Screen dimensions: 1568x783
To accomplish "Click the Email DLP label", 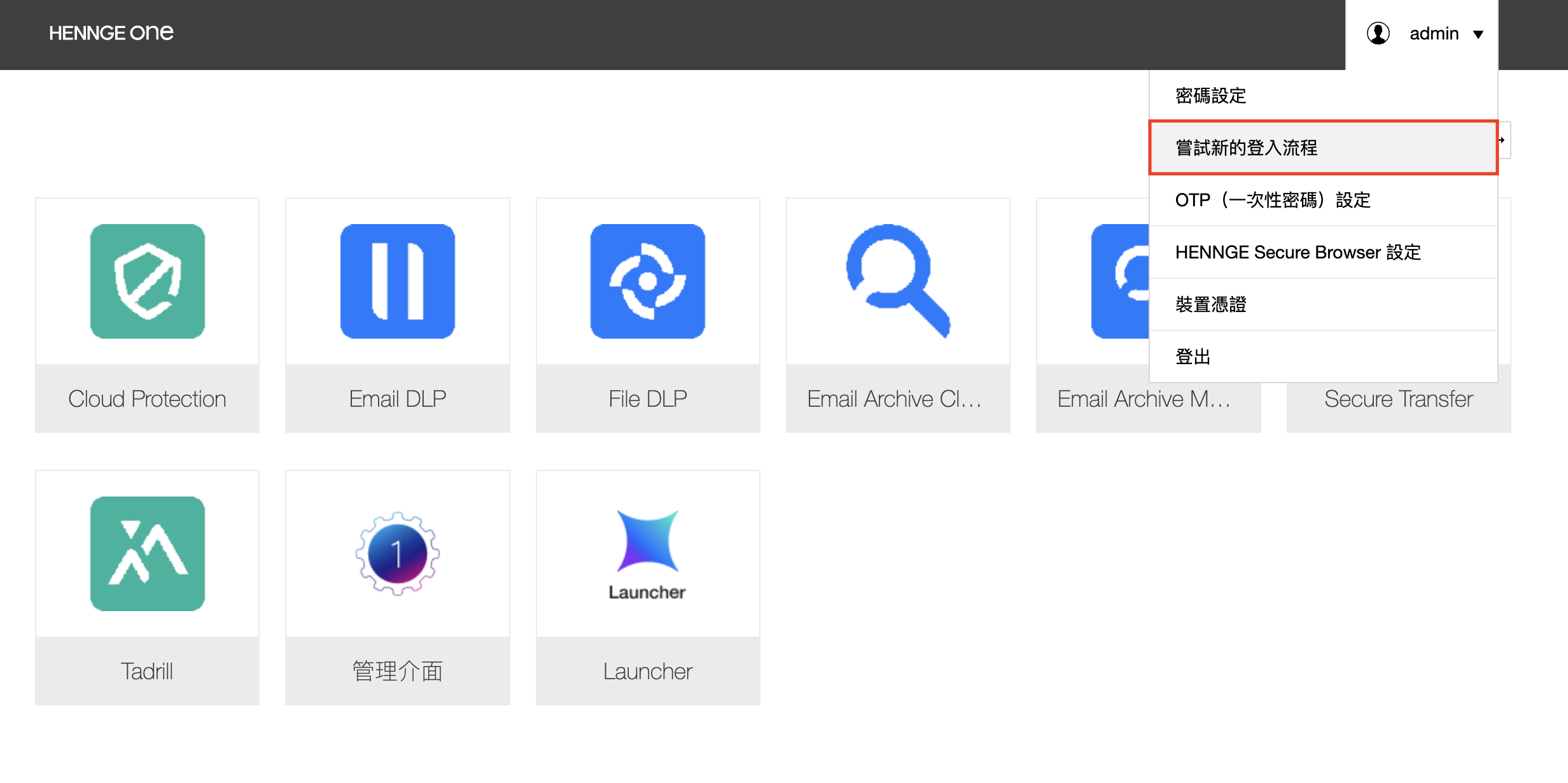I will click(x=397, y=399).
